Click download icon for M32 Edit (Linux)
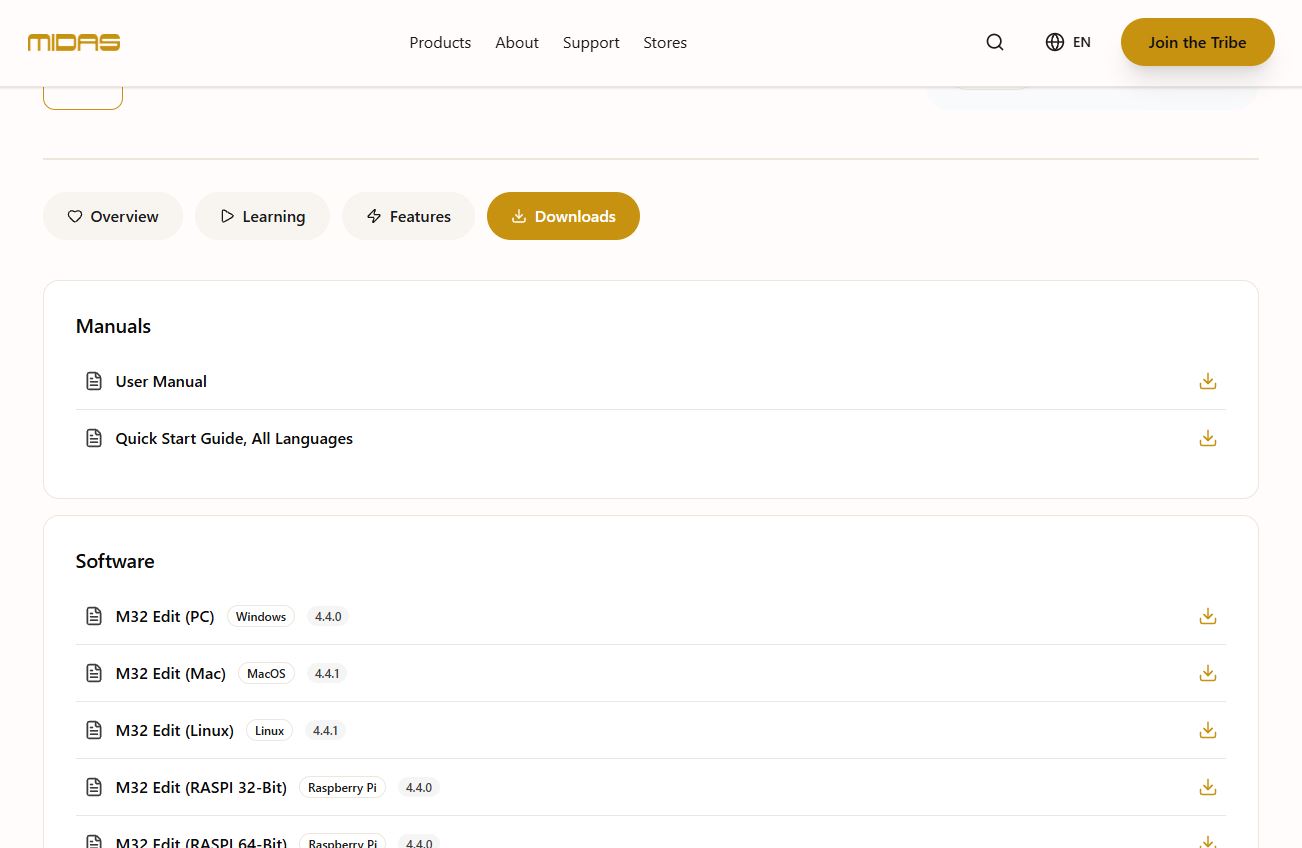 (x=1208, y=730)
